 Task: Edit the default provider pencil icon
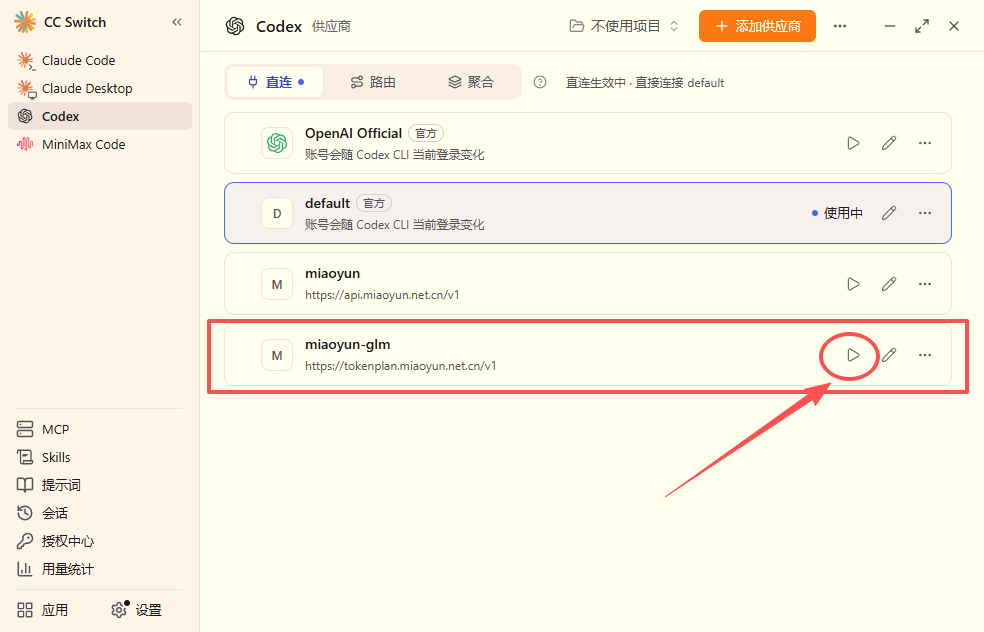click(889, 213)
